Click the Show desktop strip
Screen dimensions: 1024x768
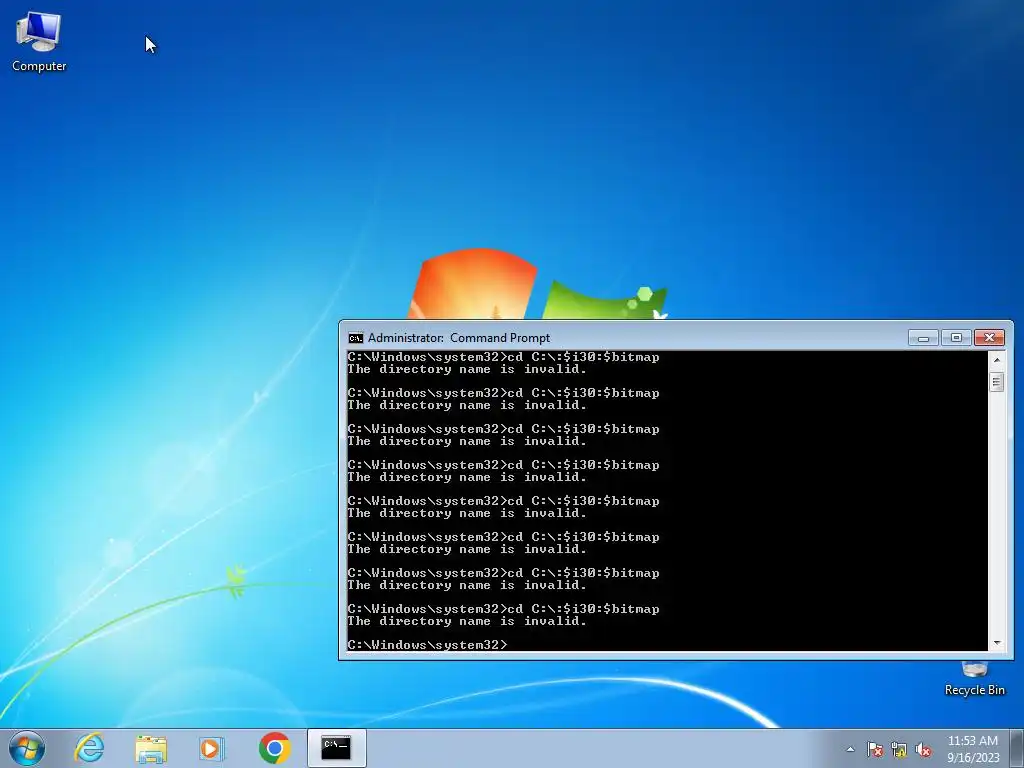(1017, 748)
